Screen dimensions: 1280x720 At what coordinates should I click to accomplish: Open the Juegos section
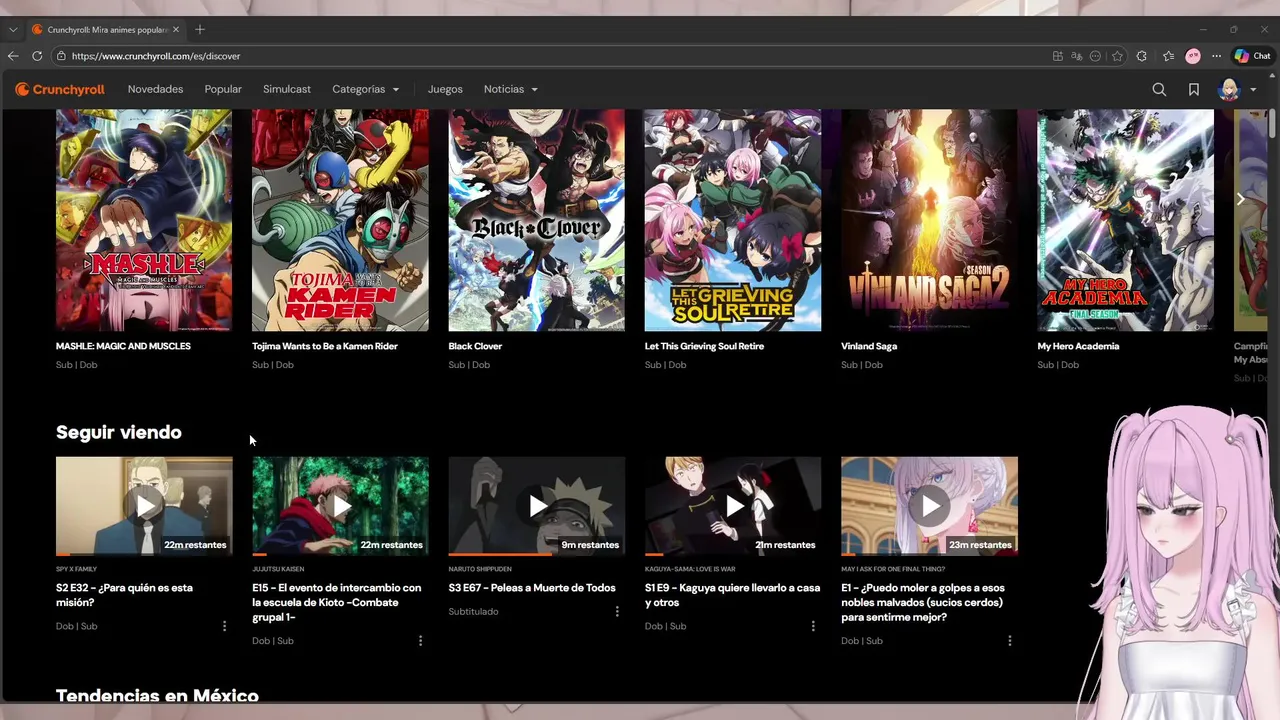[445, 89]
